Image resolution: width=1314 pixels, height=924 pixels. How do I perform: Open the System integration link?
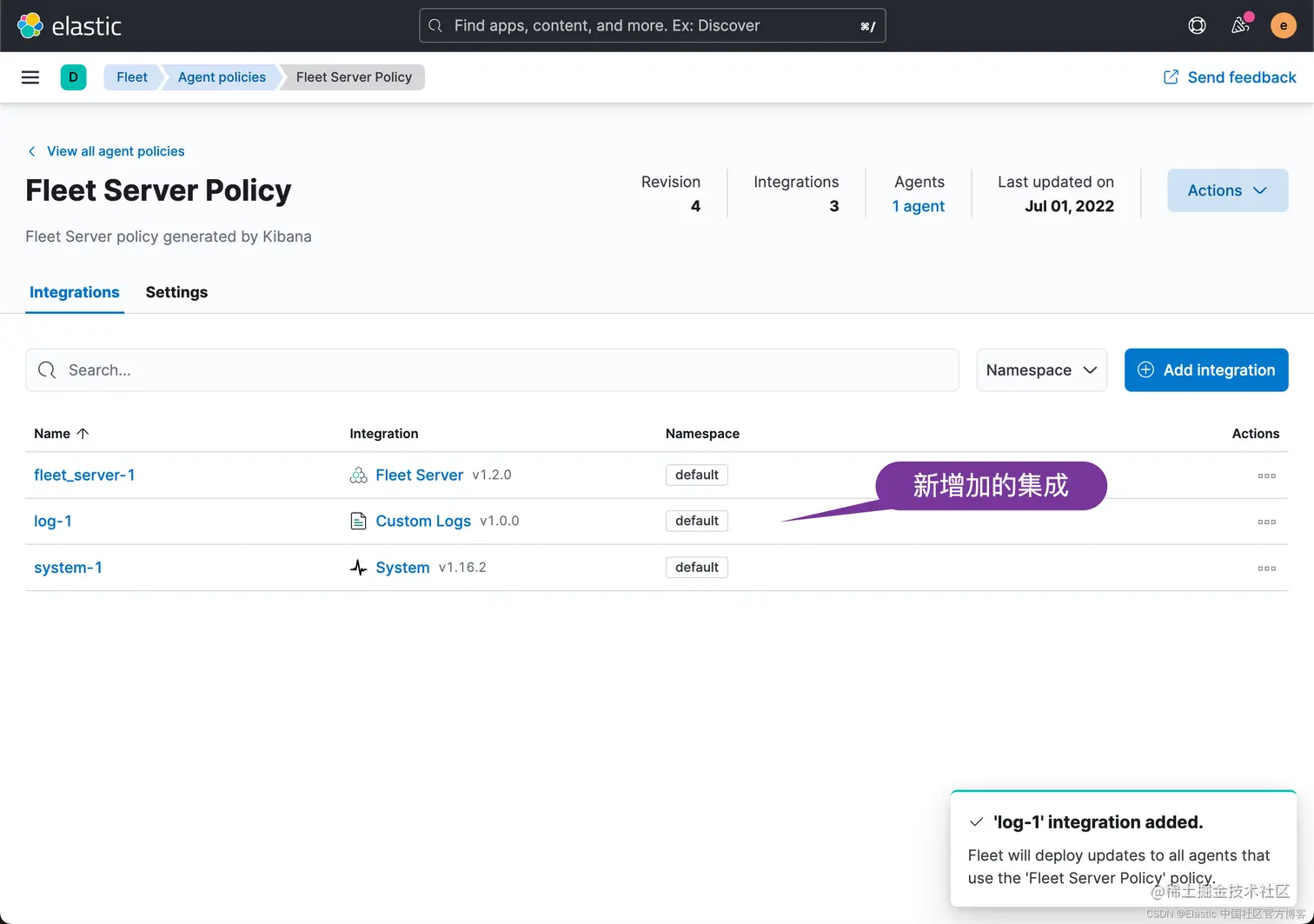point(402,568)
